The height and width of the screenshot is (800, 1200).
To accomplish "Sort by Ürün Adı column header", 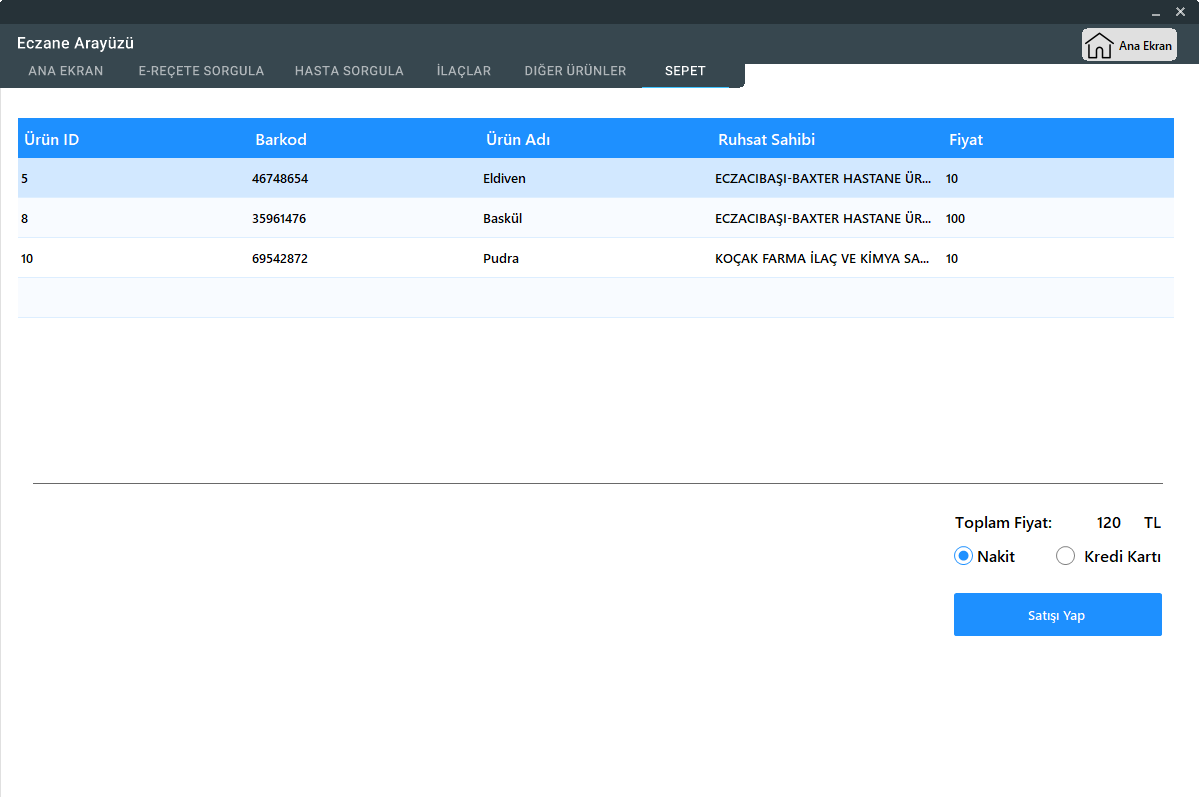I will coord(518,140).
